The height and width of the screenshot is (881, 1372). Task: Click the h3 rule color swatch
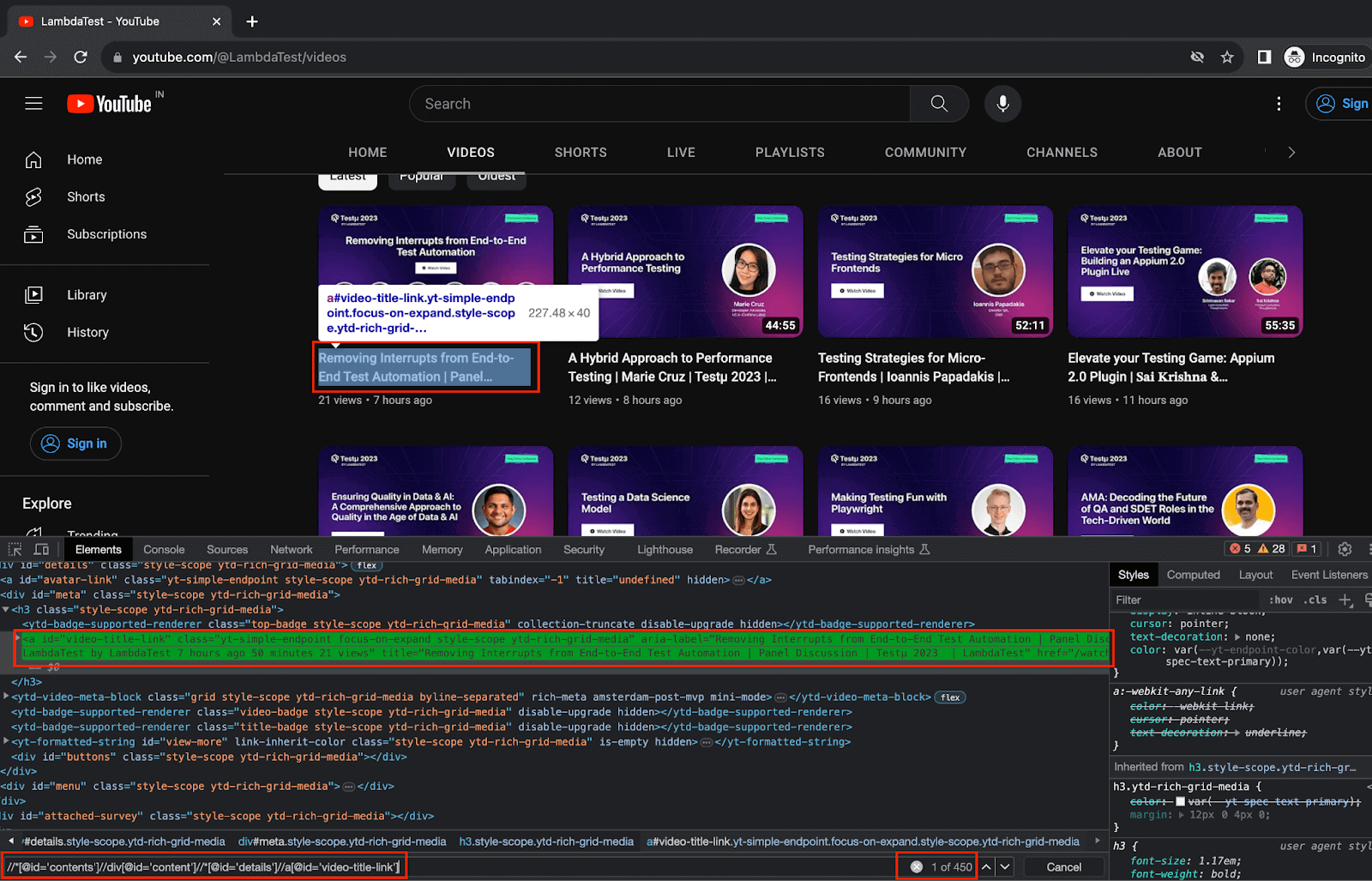click(x=1180, y=802)
